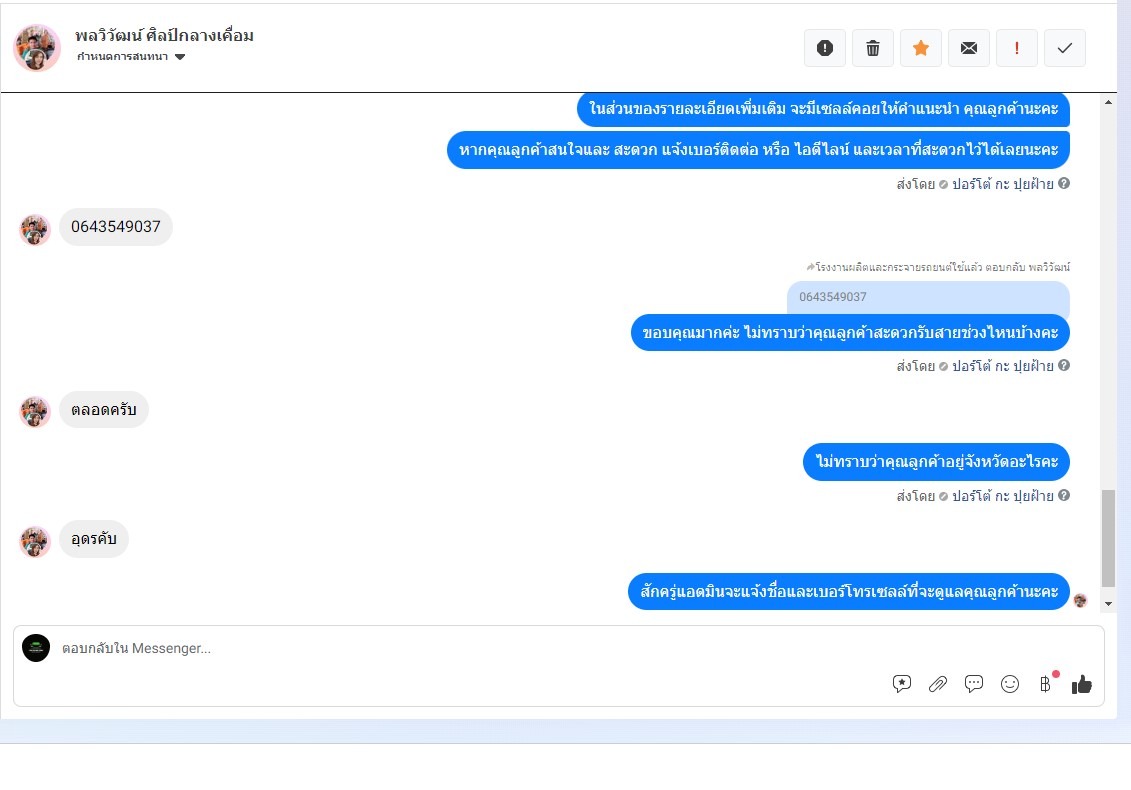The width and height of the screenshot is (1131, 790).
Task: Click scrollbar up arrow in chat
Action: tap(1108, 102)
